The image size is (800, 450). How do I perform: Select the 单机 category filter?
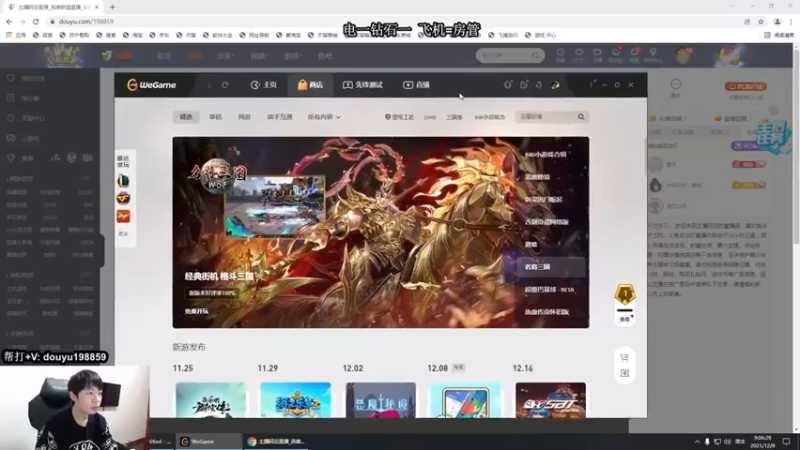click(215, 117)
